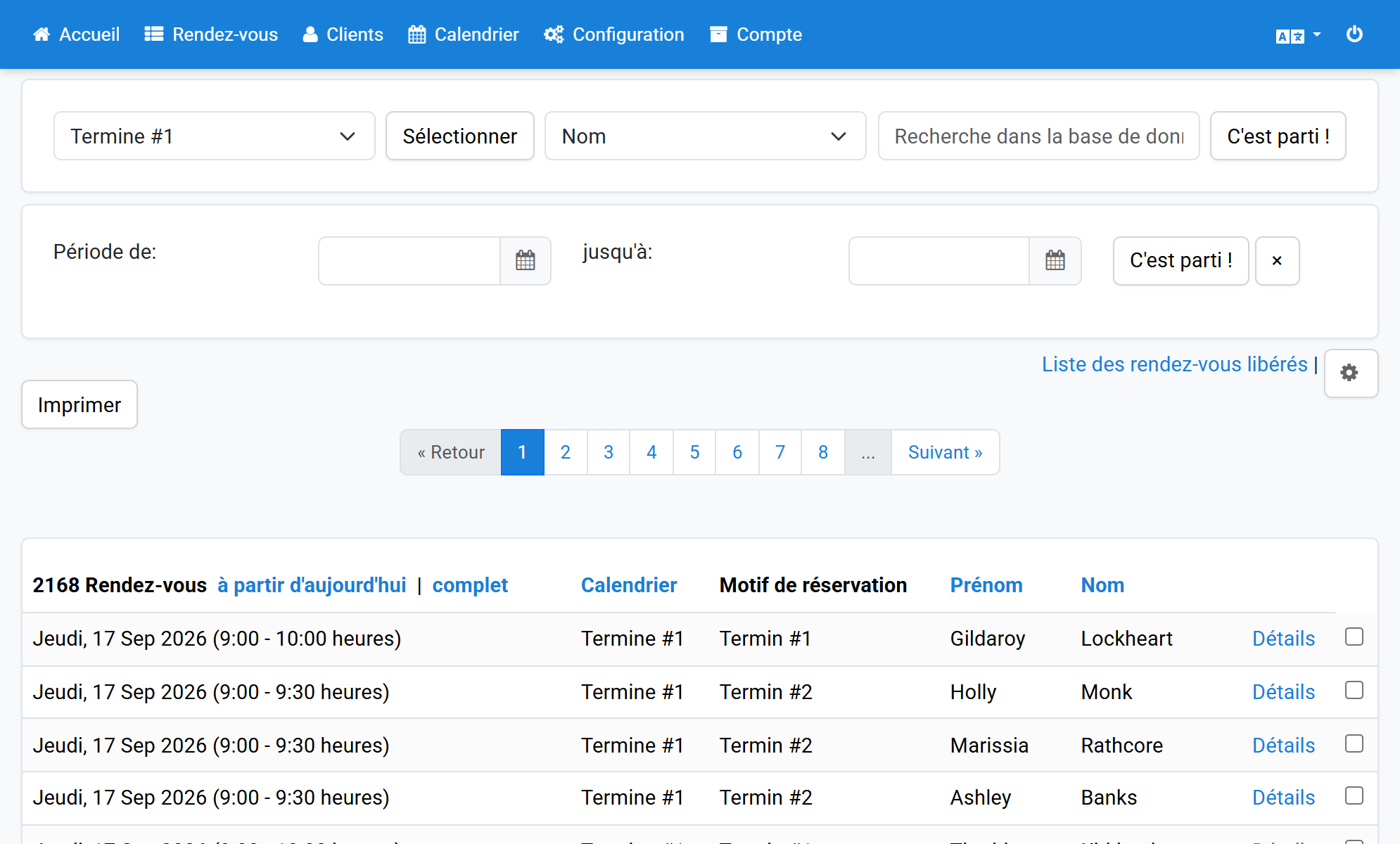
Task: Sort by Prénom column header
Action: click(x=986, y=584)
